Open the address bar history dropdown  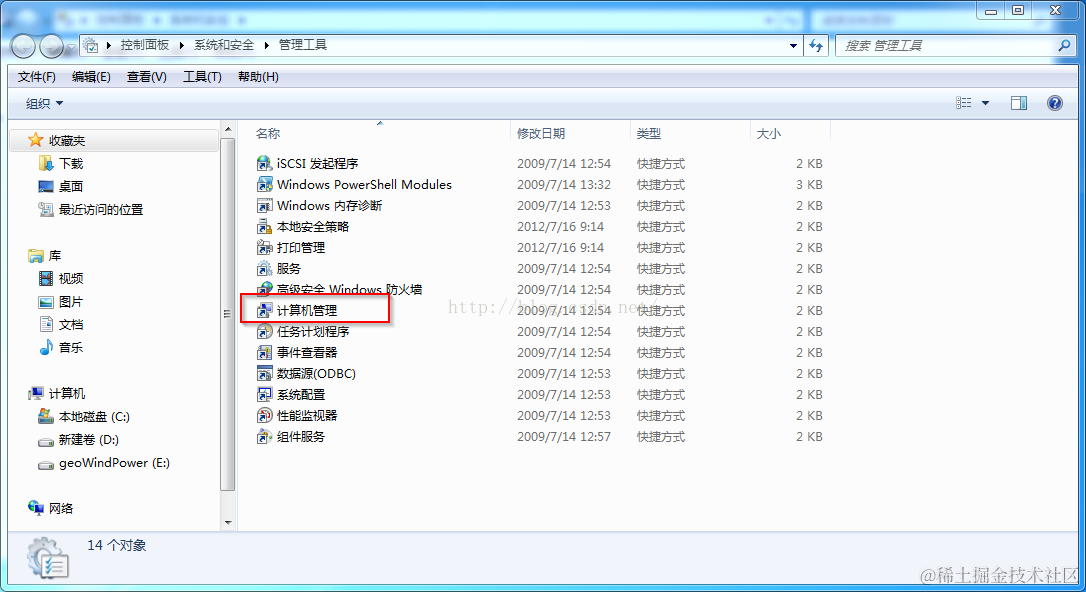(x=793, y=46)
